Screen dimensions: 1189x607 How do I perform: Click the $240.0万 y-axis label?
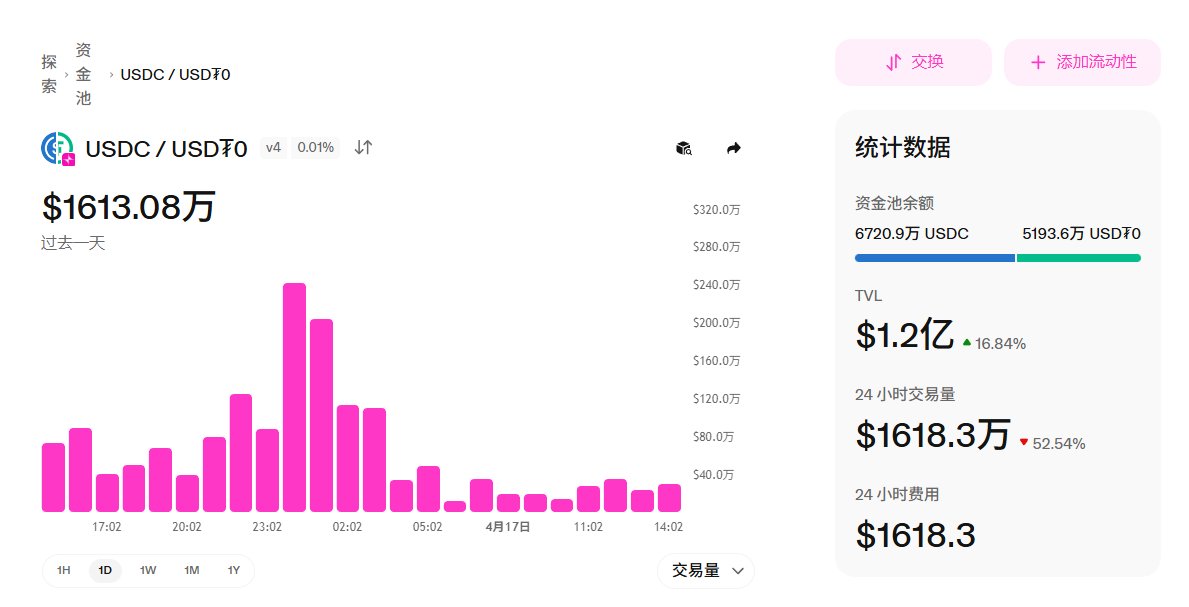pos(716,285)
